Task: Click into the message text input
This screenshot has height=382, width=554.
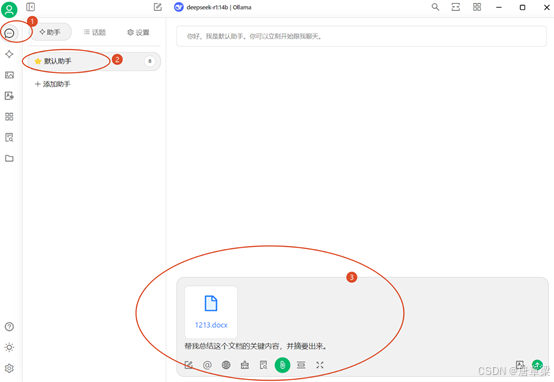Action: coord(362,346)
